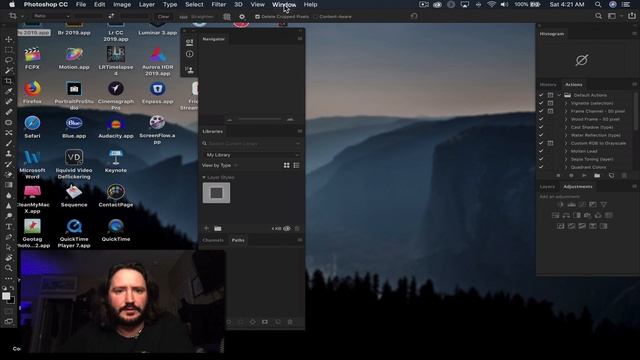Collapse the Default Actions set
Viewport: 640px width, 360px height.
559,95
